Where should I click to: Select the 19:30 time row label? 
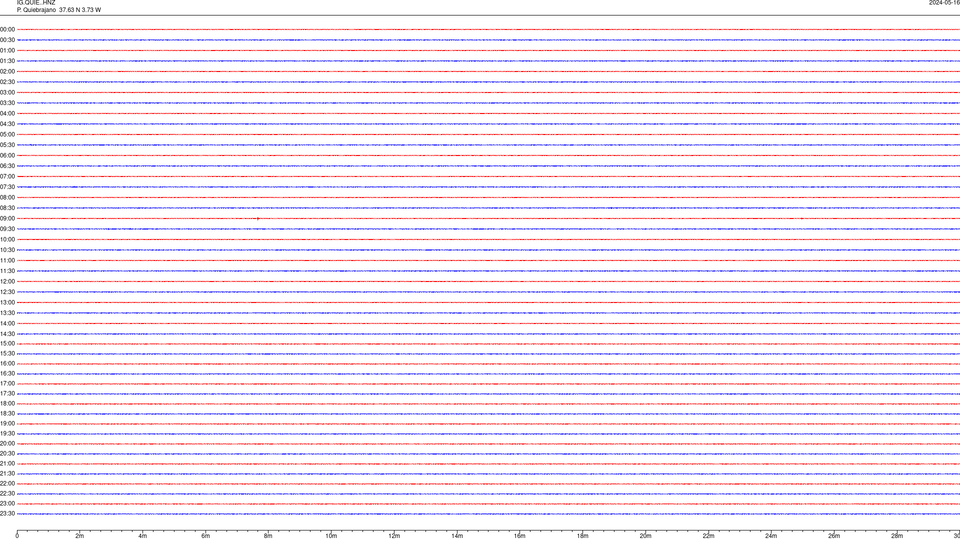7,433
